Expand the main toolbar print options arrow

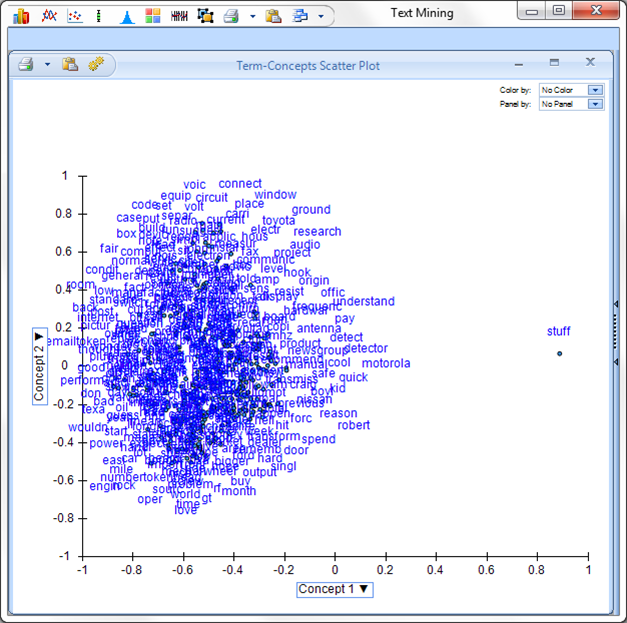253,17
